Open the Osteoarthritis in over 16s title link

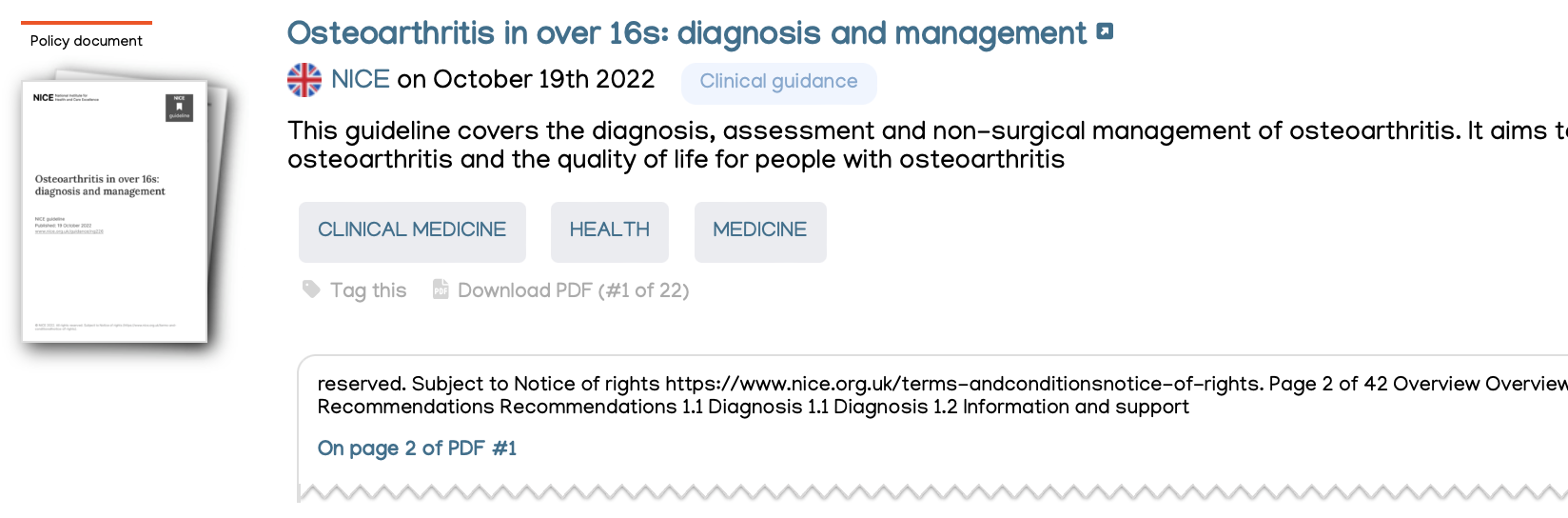686,33
